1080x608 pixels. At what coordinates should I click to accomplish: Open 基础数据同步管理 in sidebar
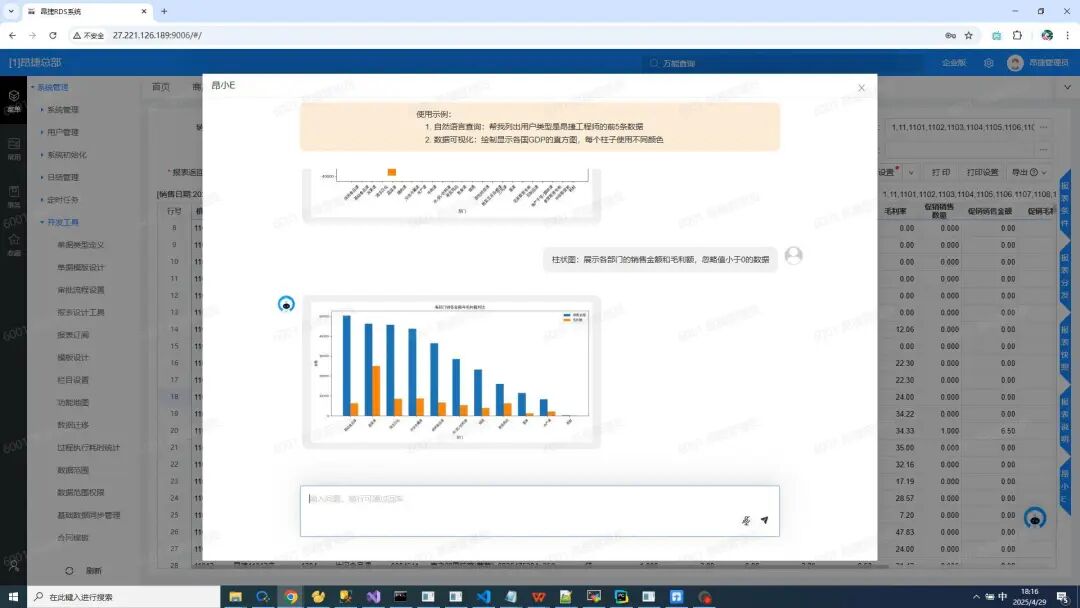pos(88,515)
